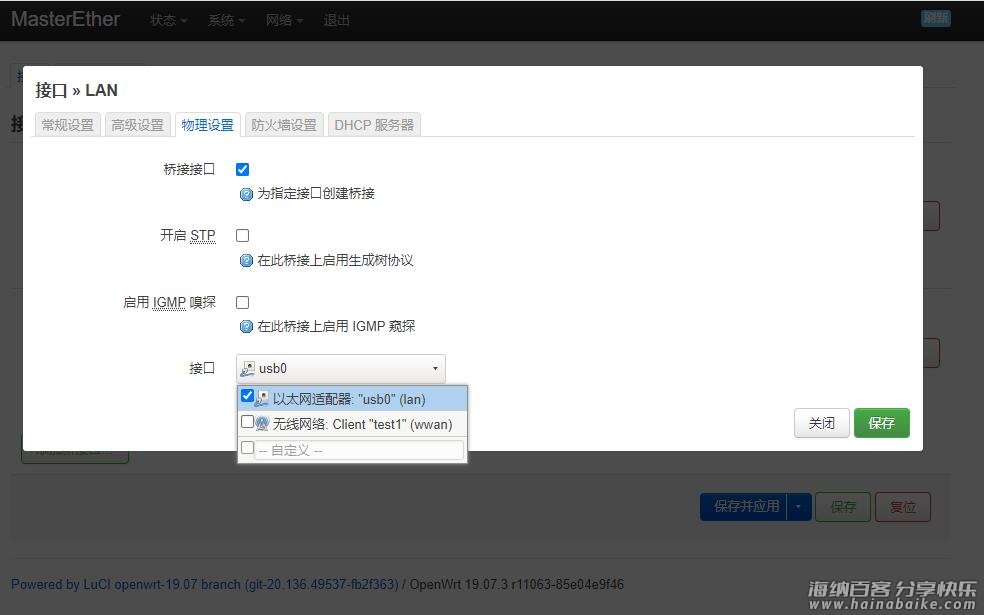The image size is (984, 615).
Task: Toggle the 桥接接口 checkbox
Action: (x=242, y=169)
